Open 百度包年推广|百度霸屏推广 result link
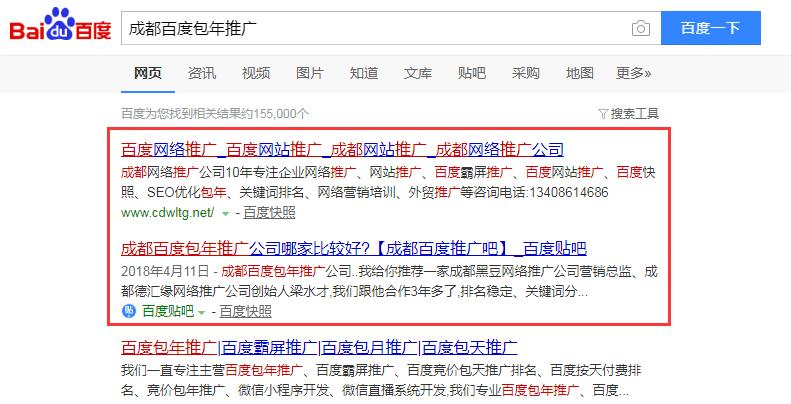 (319, 348)
